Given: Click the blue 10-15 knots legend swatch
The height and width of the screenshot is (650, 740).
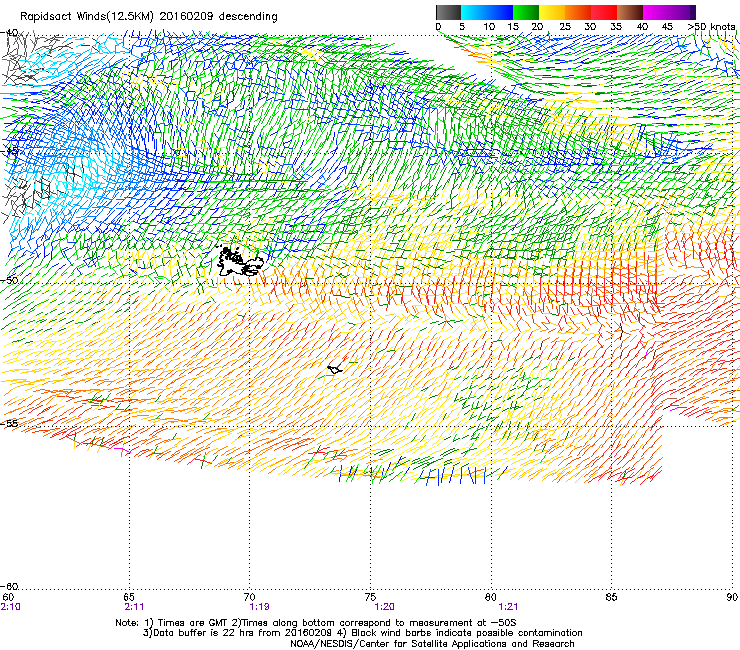Looking at the screenshot, I should click(500, 12).
